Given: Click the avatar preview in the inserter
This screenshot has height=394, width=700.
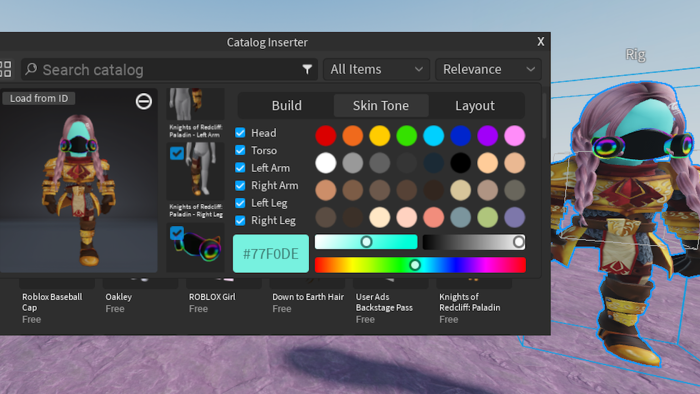Looking at the screenshot, I should click(x=79, y=180).
